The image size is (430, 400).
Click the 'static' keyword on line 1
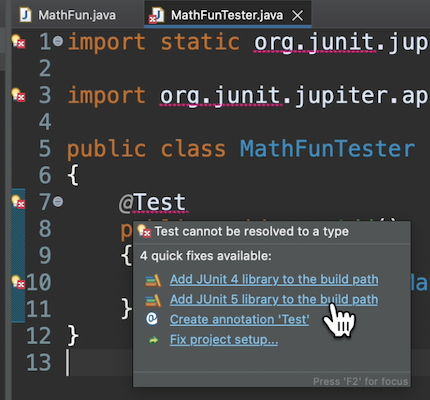tap(200, 42)
